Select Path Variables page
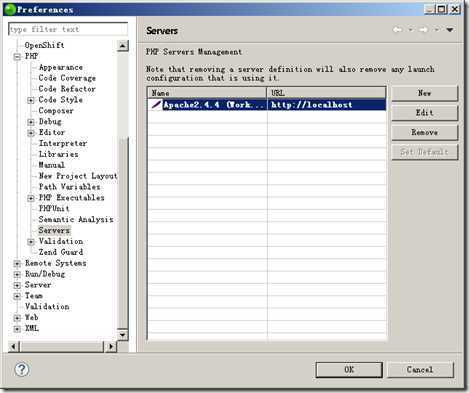This screenshot has height=393, width=469. click(69, 187)
